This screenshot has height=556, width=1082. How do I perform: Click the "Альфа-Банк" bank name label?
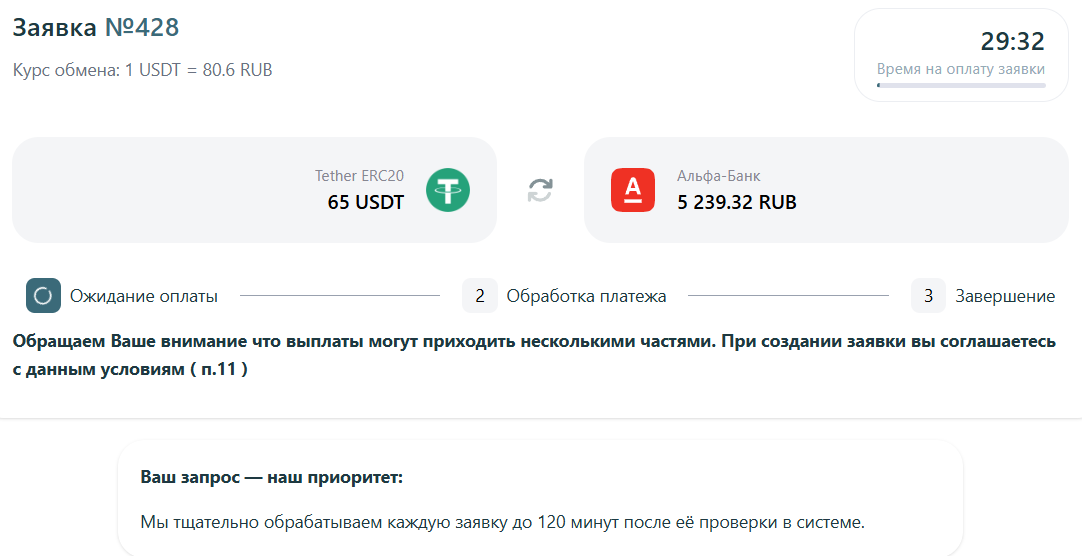tap(719, 176)
